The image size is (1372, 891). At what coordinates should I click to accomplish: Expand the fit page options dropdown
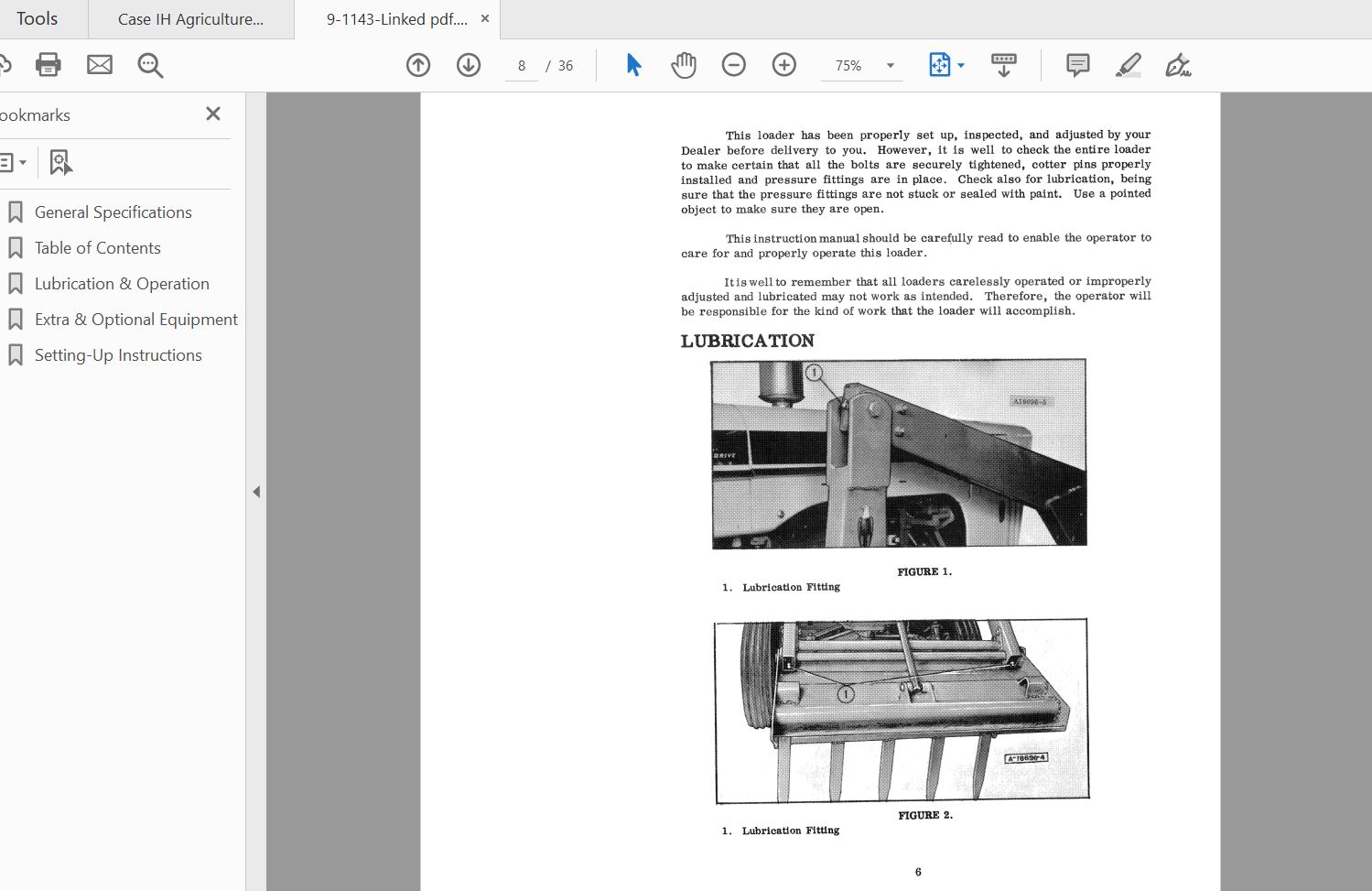pos(961,66)
